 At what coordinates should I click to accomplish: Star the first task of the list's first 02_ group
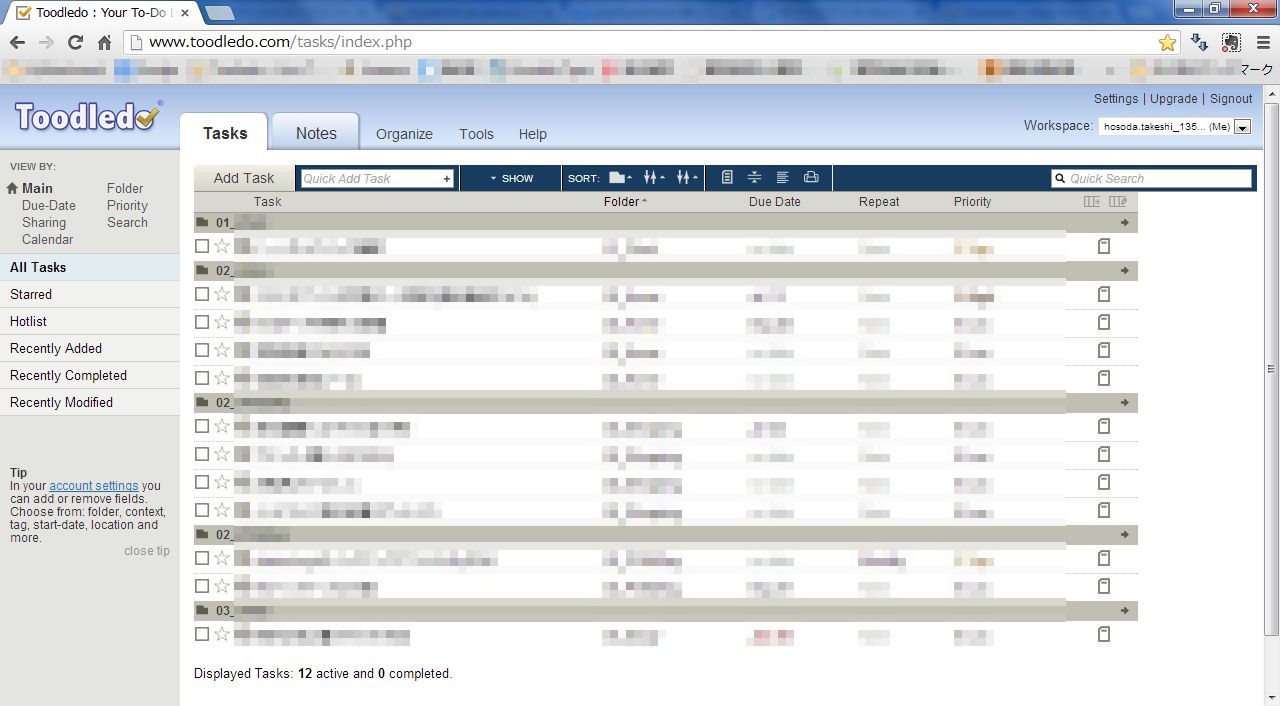(x=222, y=294)
